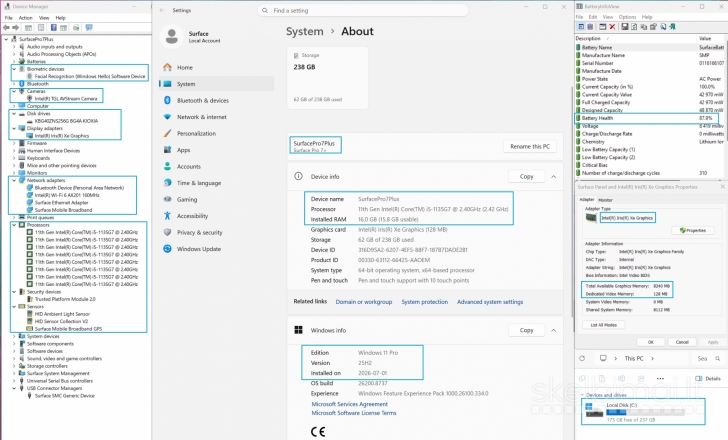The image size is (728, 440).
Task: Open the View menu in Device Manager
Action: point(44,18)
